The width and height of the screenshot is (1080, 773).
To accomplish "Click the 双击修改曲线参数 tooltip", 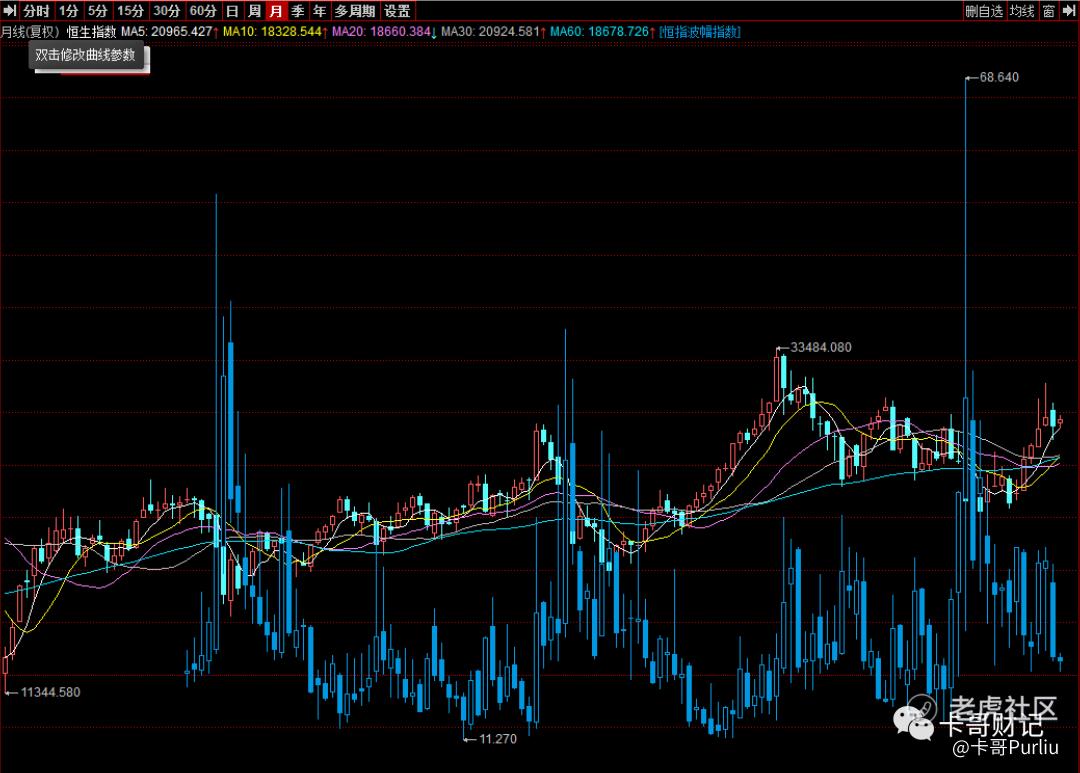I will coord(86,55).
